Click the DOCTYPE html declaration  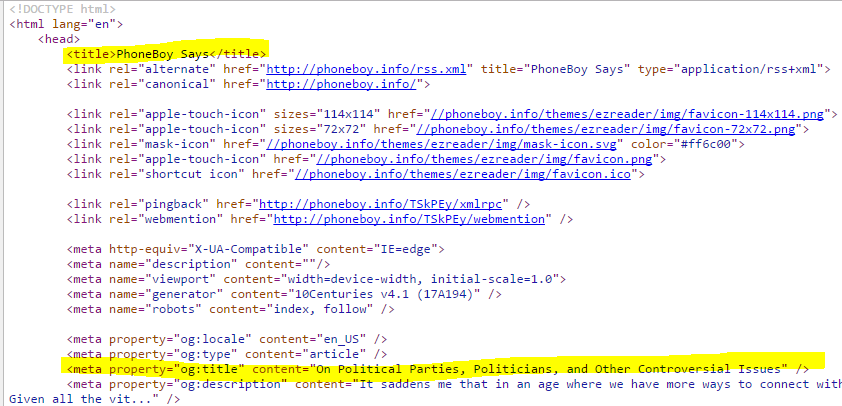62,9
